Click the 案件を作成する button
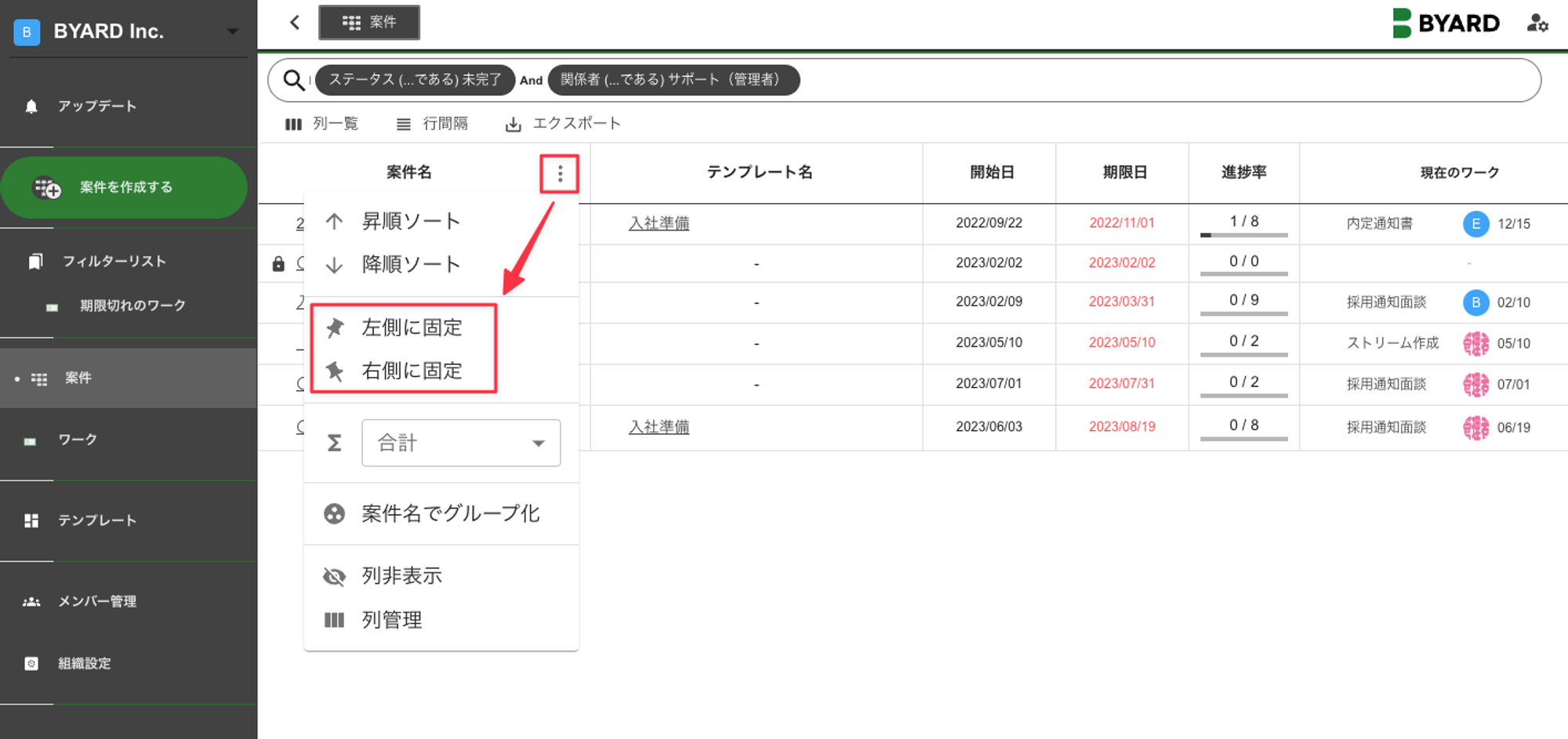Screen dimensions: 1568x739 pyautogui.click(x=124, y=187)
